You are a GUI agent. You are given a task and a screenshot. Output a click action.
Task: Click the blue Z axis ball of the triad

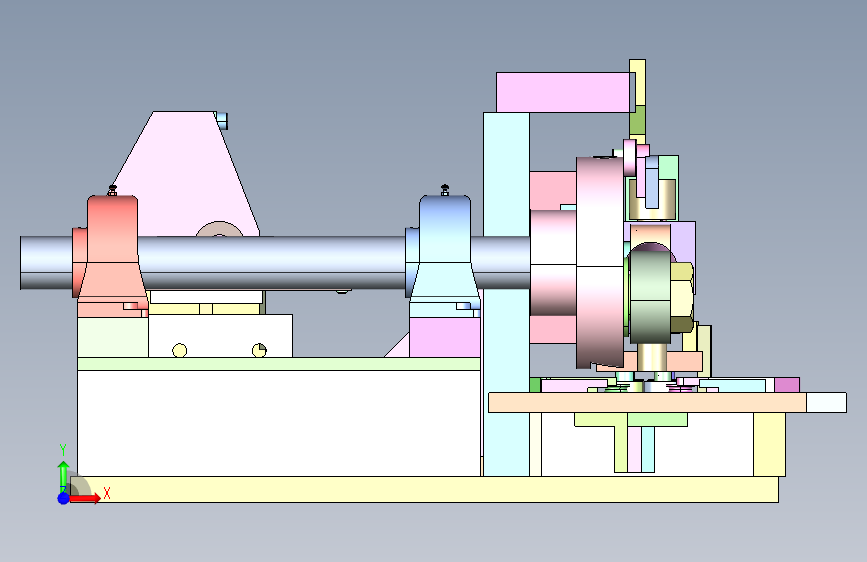64,498
